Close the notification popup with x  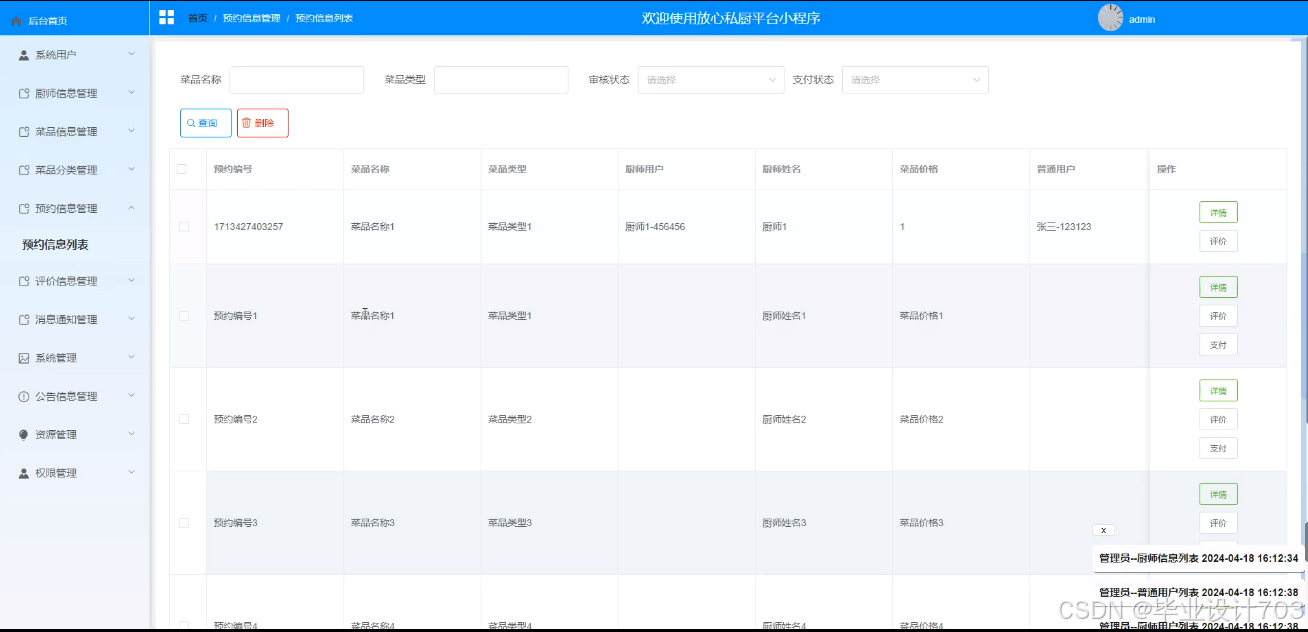tap(1103, 530)
